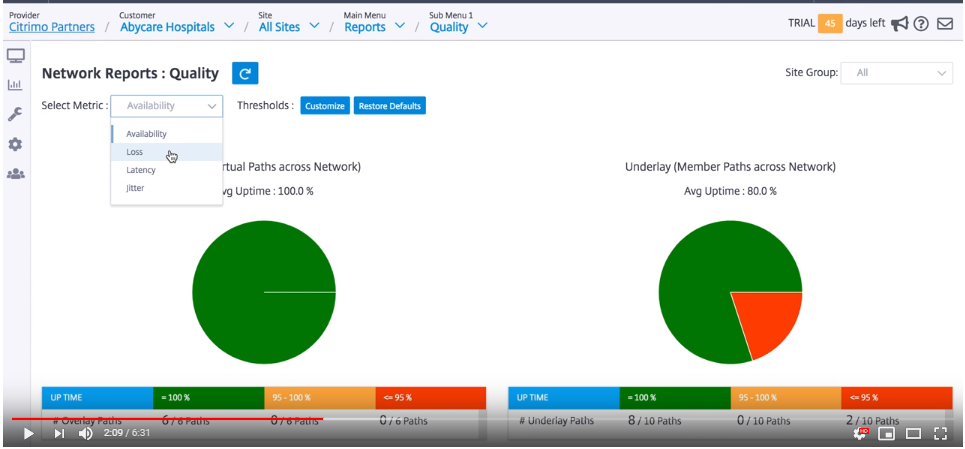
Task: Click the Abycare Hospitals customer link
Action: click(167, 26)
